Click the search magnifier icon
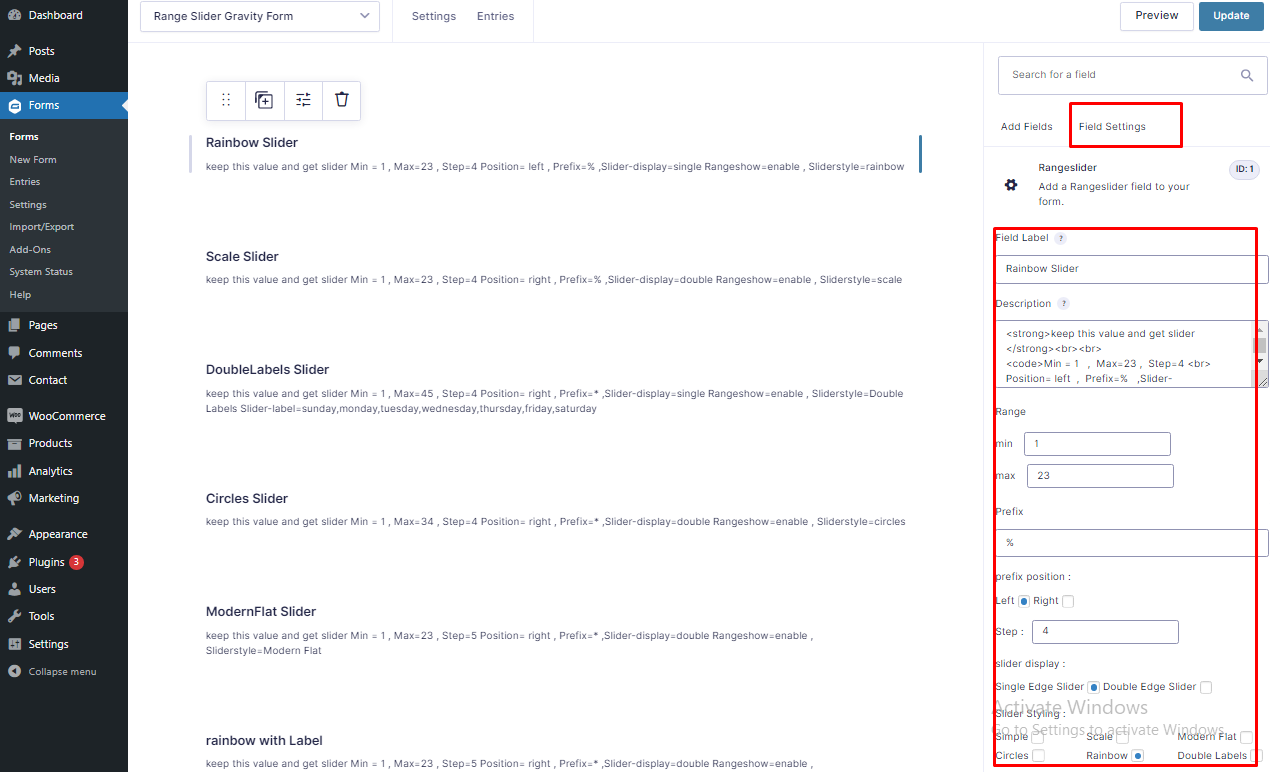 [1247, 75]
